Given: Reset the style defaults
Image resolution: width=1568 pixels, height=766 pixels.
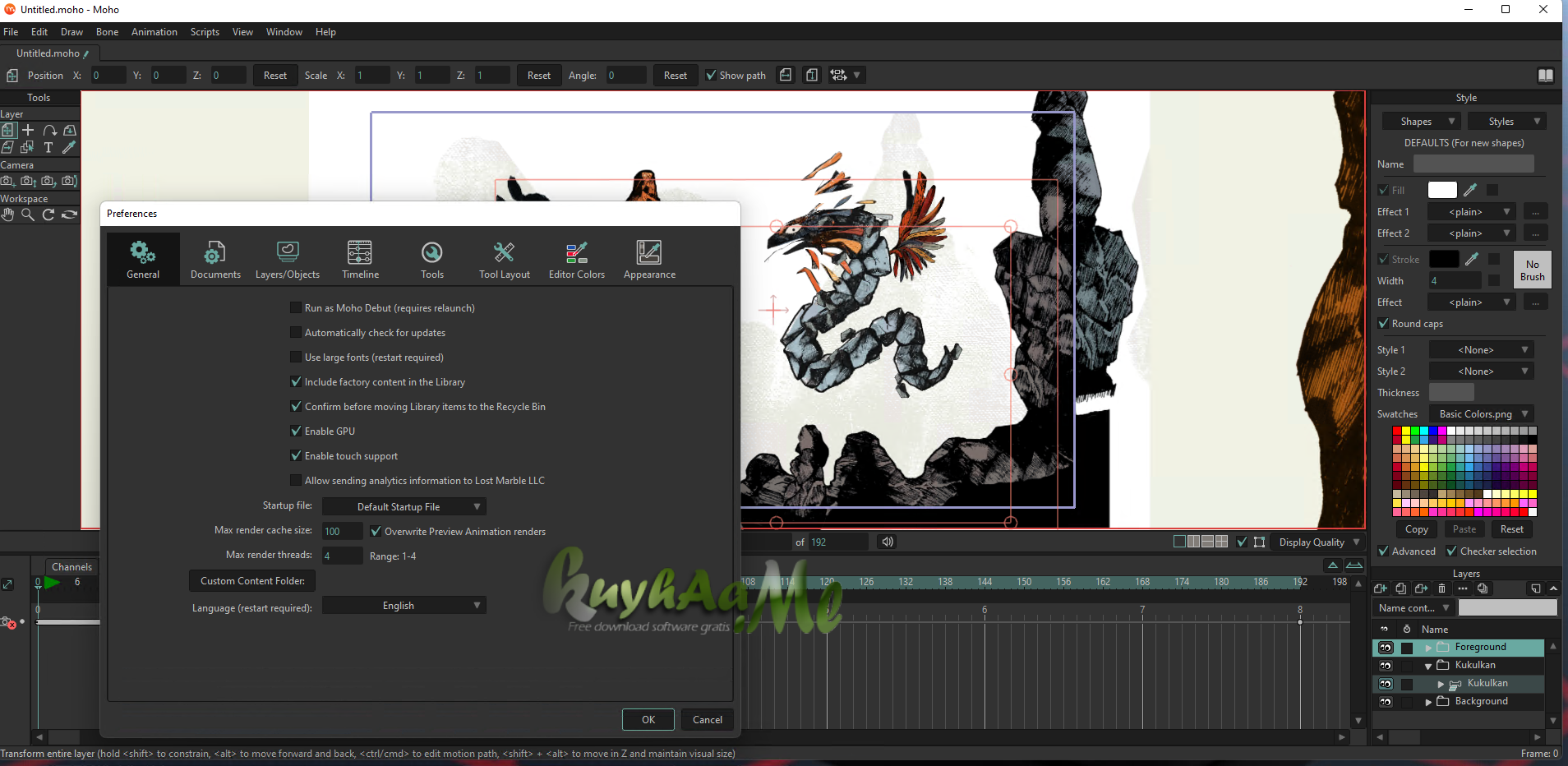Looking at the screenshot, I should point(1512,529).
